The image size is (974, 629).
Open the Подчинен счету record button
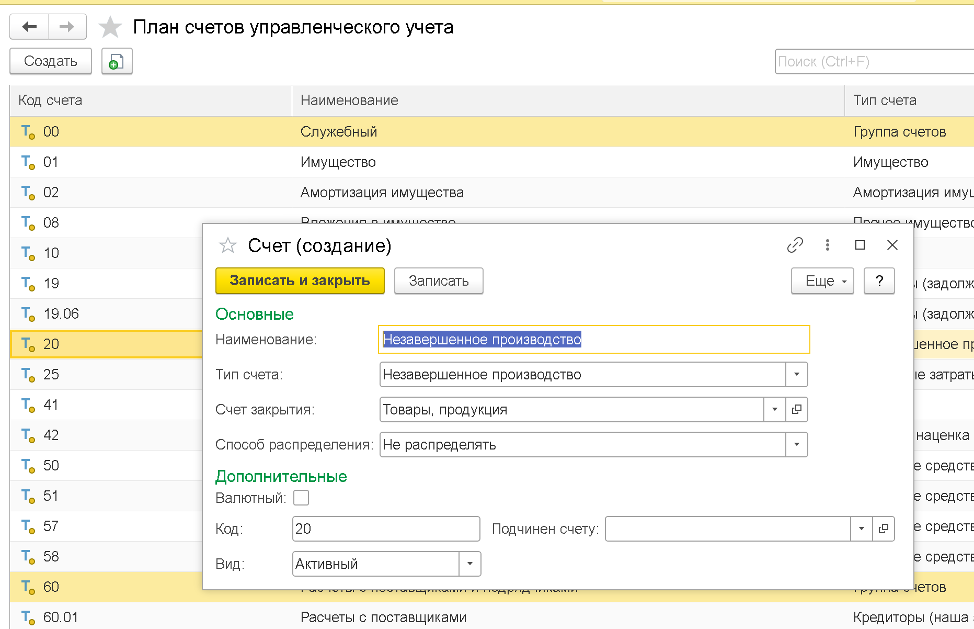tap(882, 529)
